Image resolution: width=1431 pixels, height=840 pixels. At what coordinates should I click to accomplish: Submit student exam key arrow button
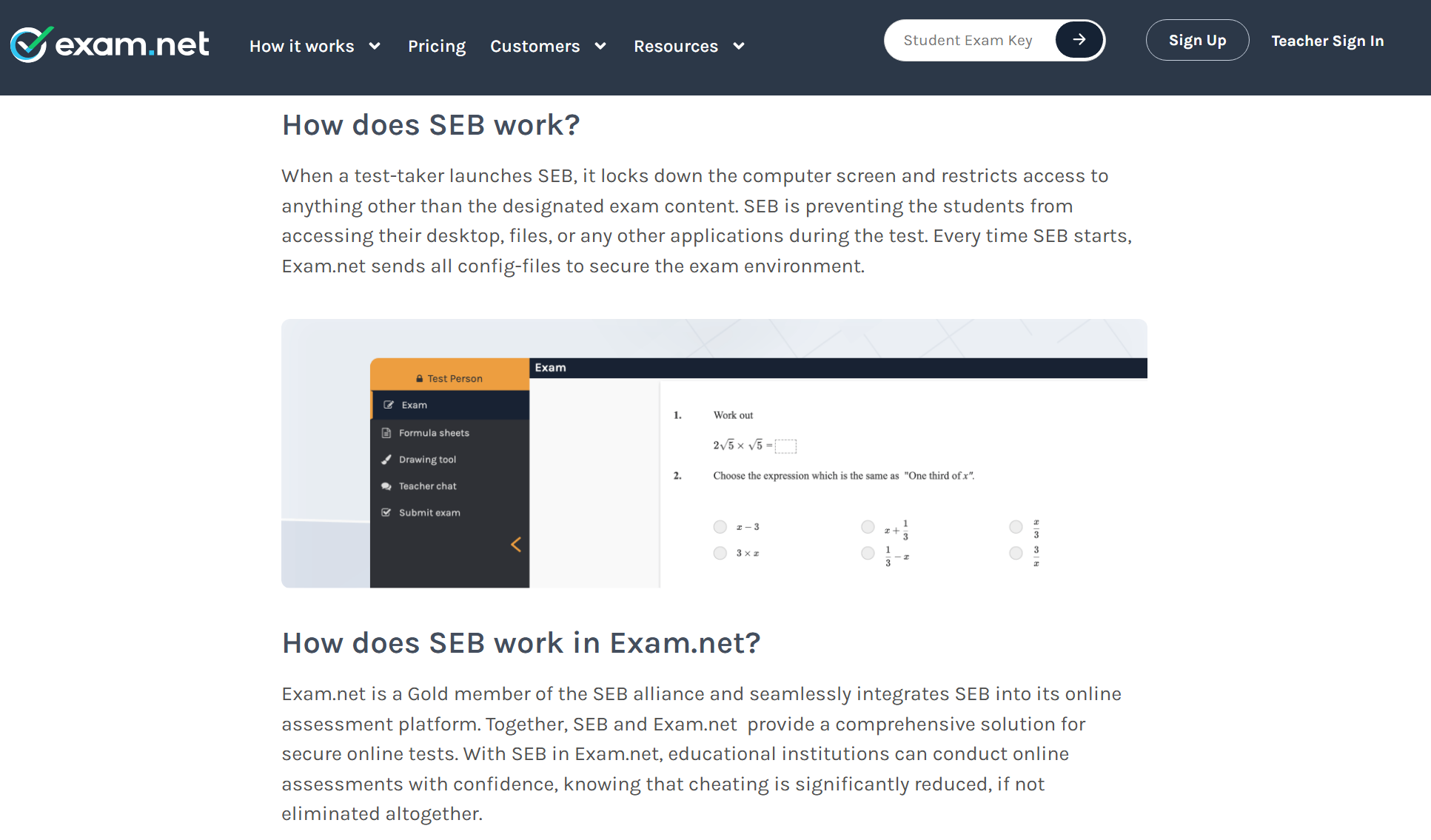point(1079,40)
